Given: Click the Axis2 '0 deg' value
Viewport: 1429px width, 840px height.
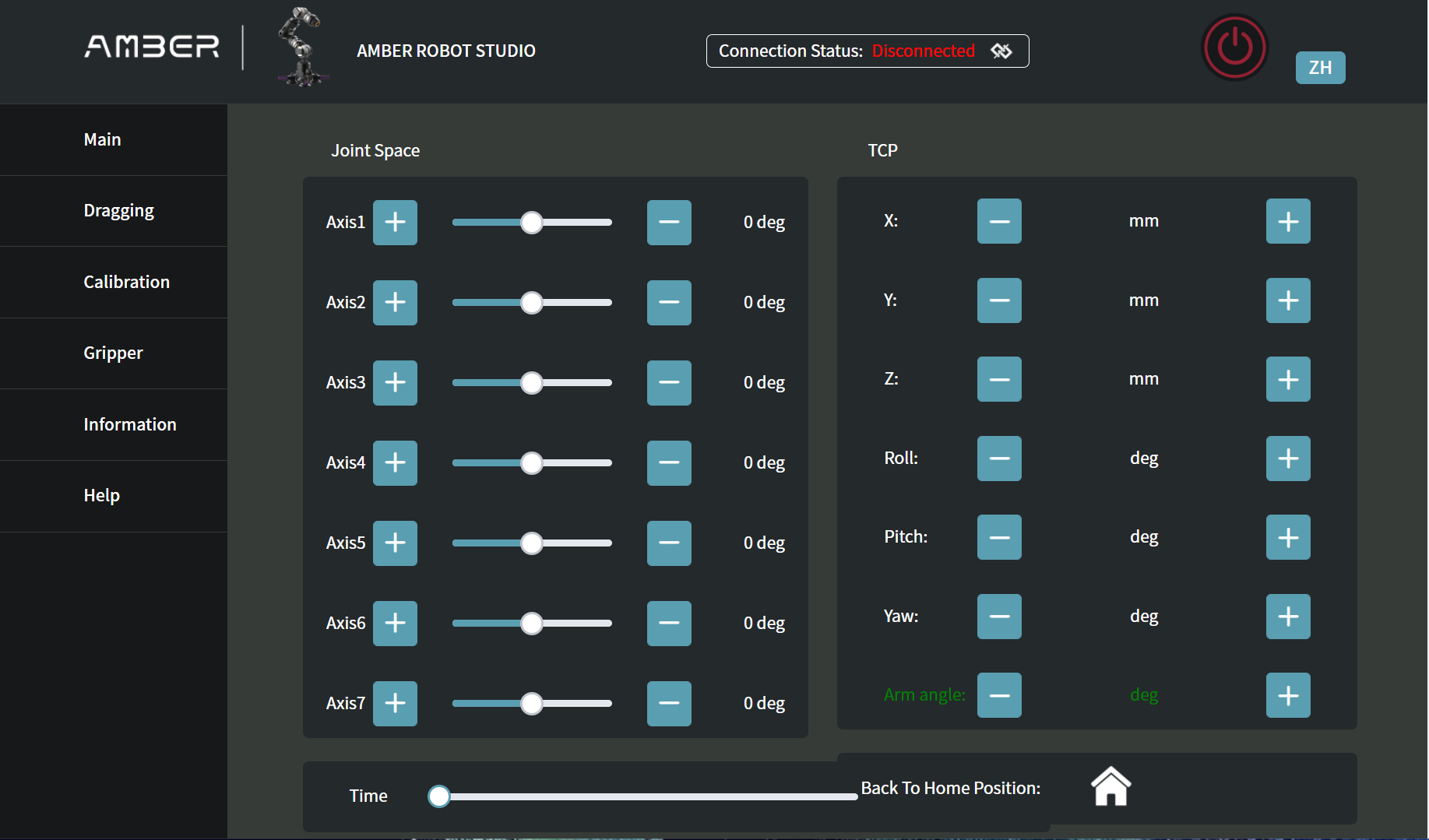Looking at the screenshot, I should tap(764, 303).
